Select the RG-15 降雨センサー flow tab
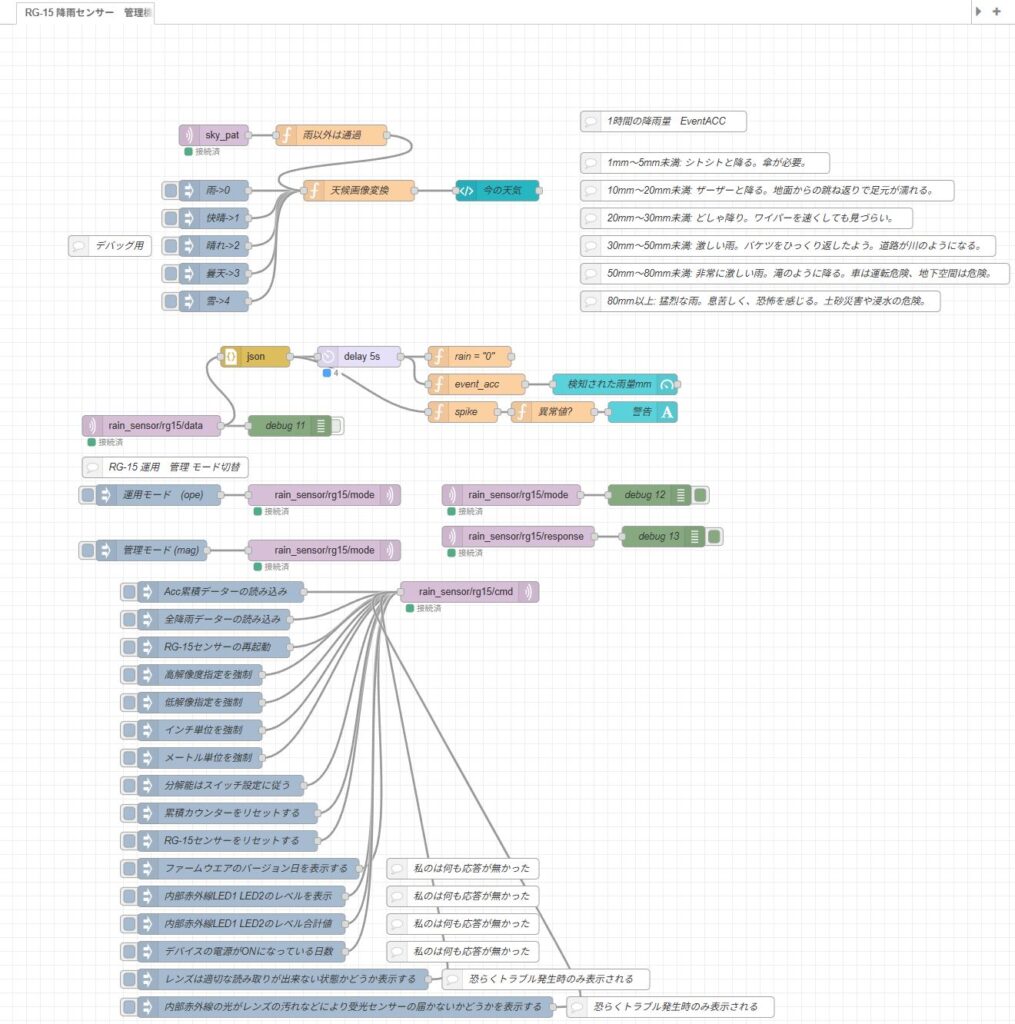1015x1024 pixels. pyautogui.click(x=83, y=12)
